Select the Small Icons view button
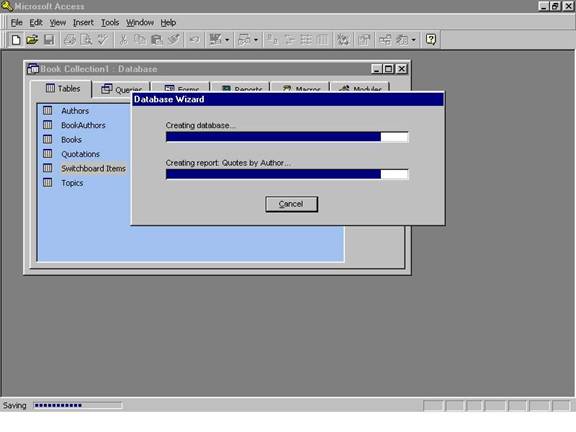576x432 pixels. pyautogui.click(x=289, y=40)
